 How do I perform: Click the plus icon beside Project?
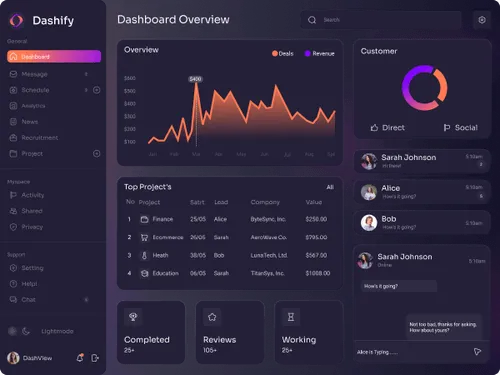click(x=97, y=154)
